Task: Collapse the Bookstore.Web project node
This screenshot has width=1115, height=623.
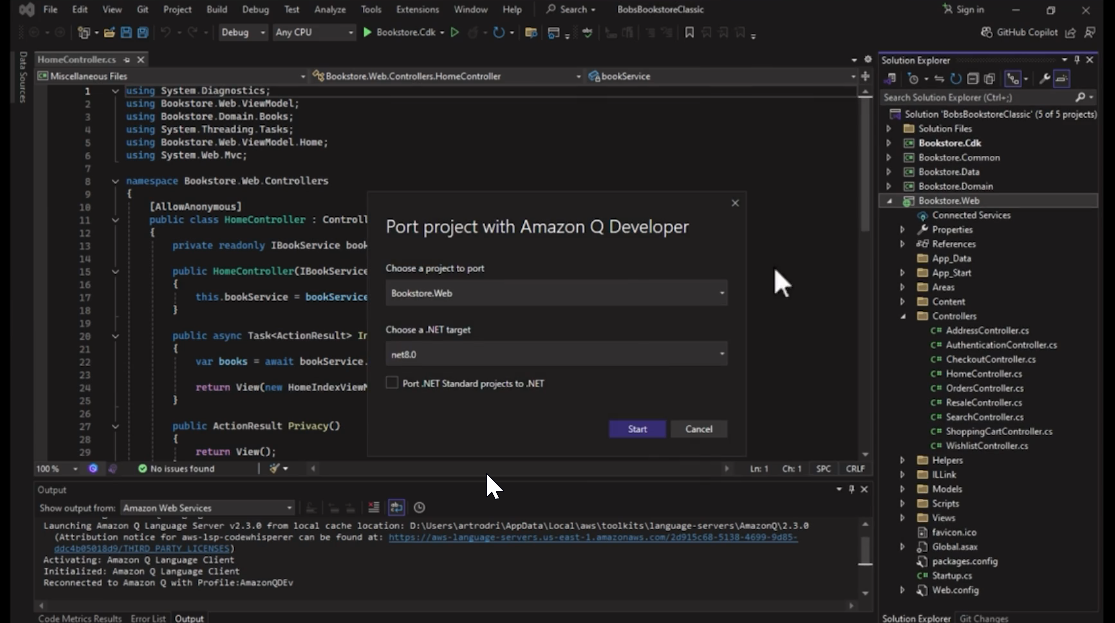Action: (x=889, y=201)
